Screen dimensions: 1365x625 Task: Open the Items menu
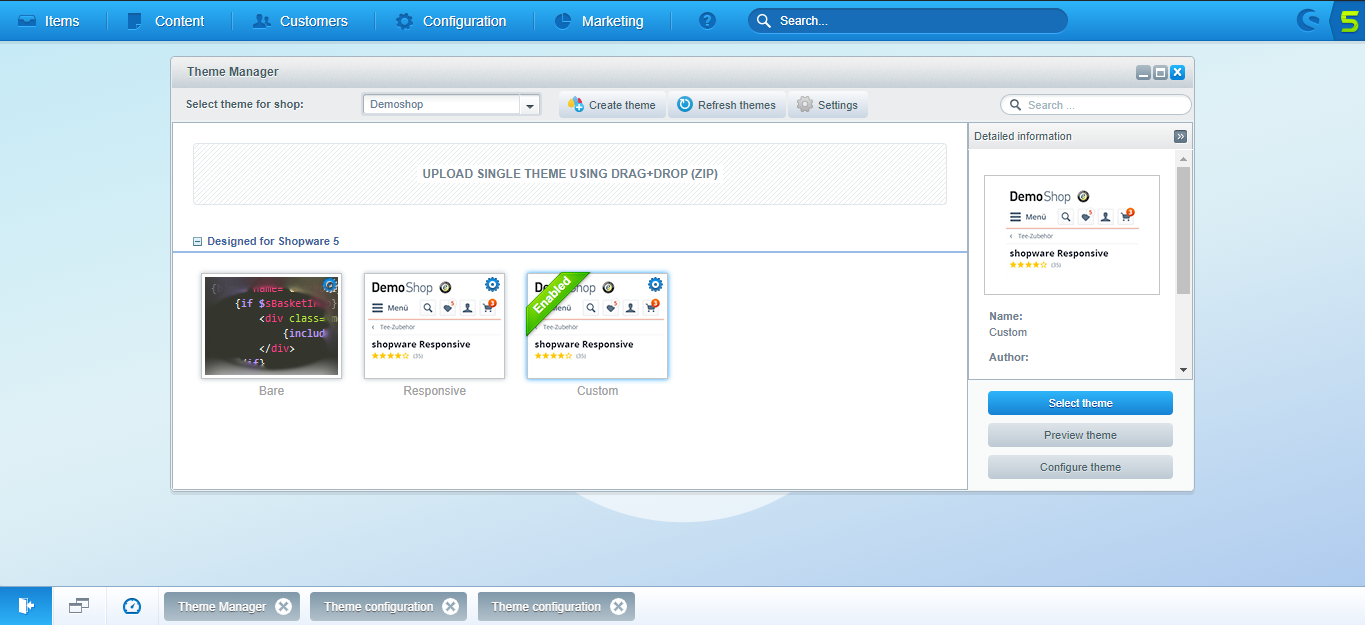click(49, 20)
